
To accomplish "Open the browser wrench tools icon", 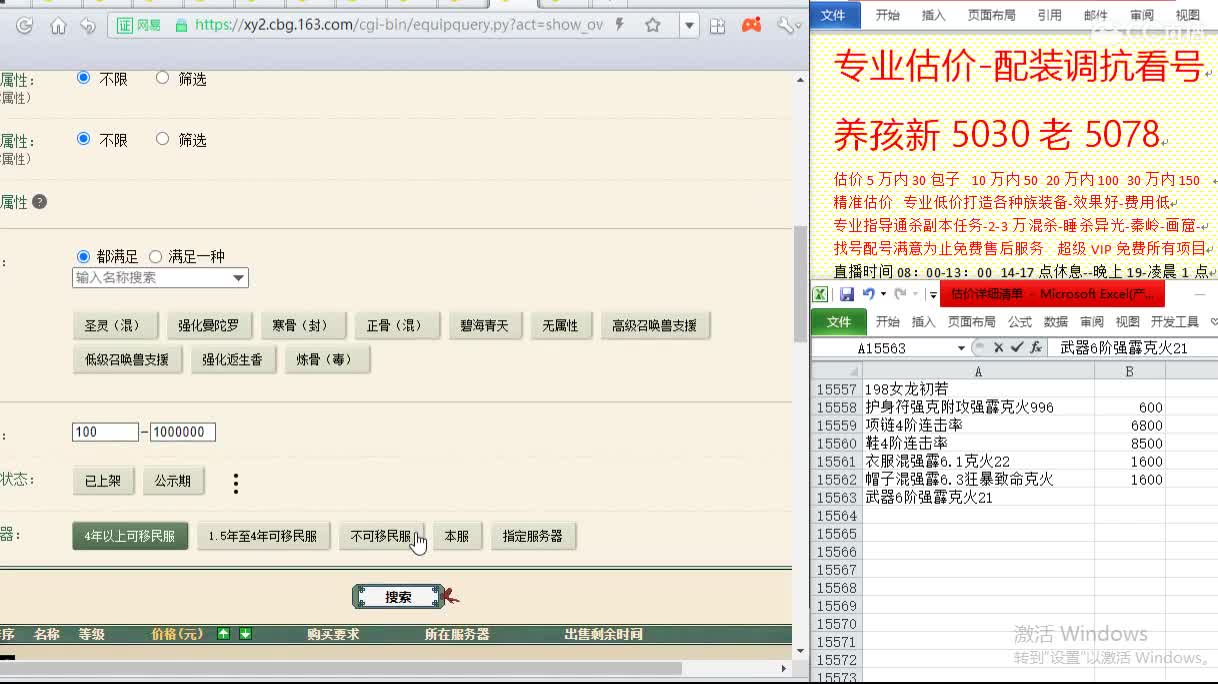I will pyautogui.click(x=786, y=26).
